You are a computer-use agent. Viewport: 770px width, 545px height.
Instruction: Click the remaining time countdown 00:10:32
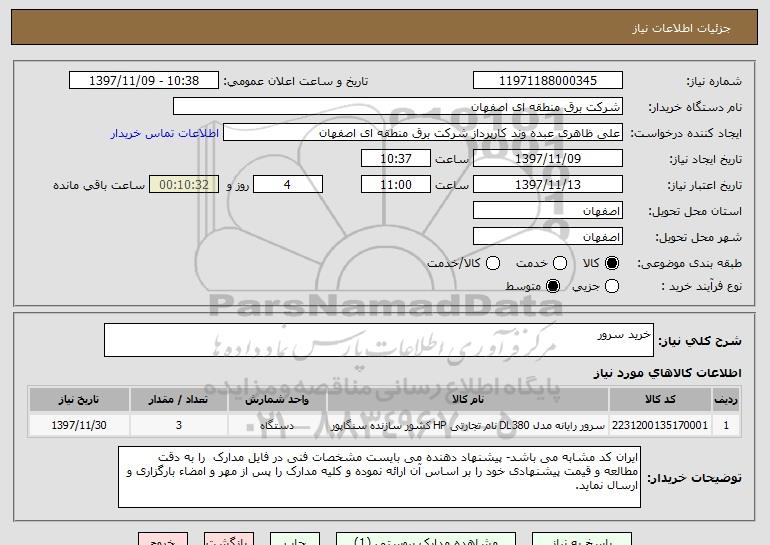coord(184,185)
